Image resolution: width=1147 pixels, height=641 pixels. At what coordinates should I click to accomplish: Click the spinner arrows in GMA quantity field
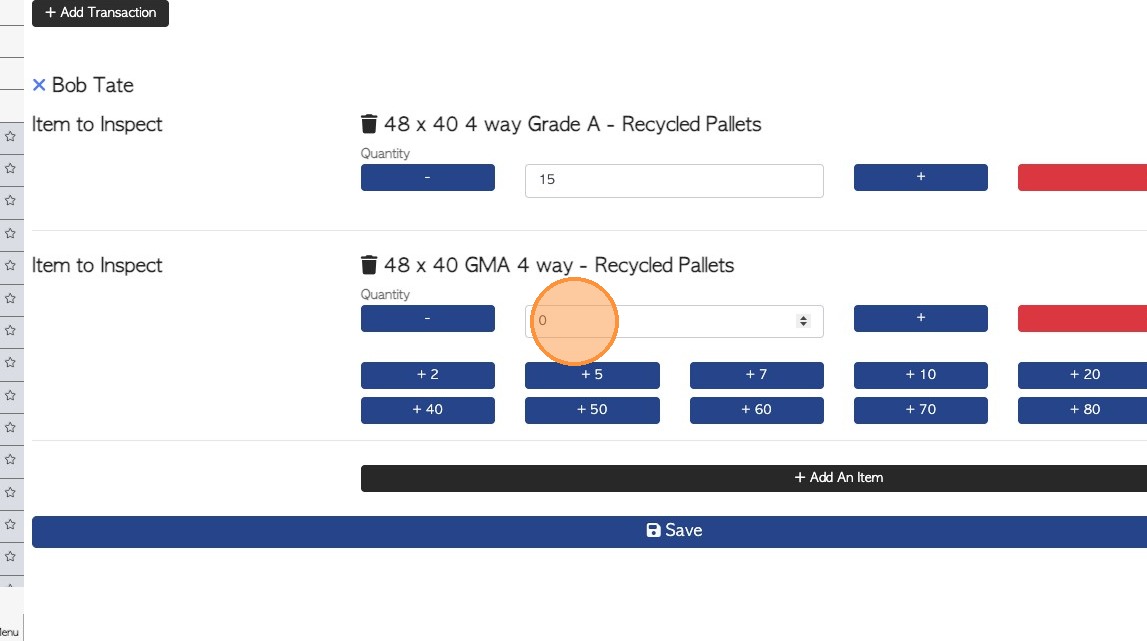click(x=802, y=321)
